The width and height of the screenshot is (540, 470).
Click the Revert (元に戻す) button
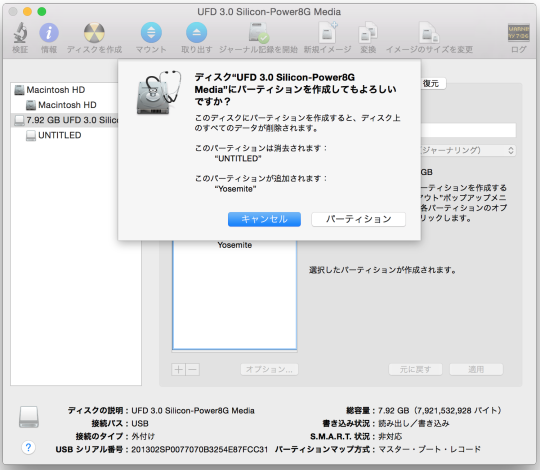[415, 369]
